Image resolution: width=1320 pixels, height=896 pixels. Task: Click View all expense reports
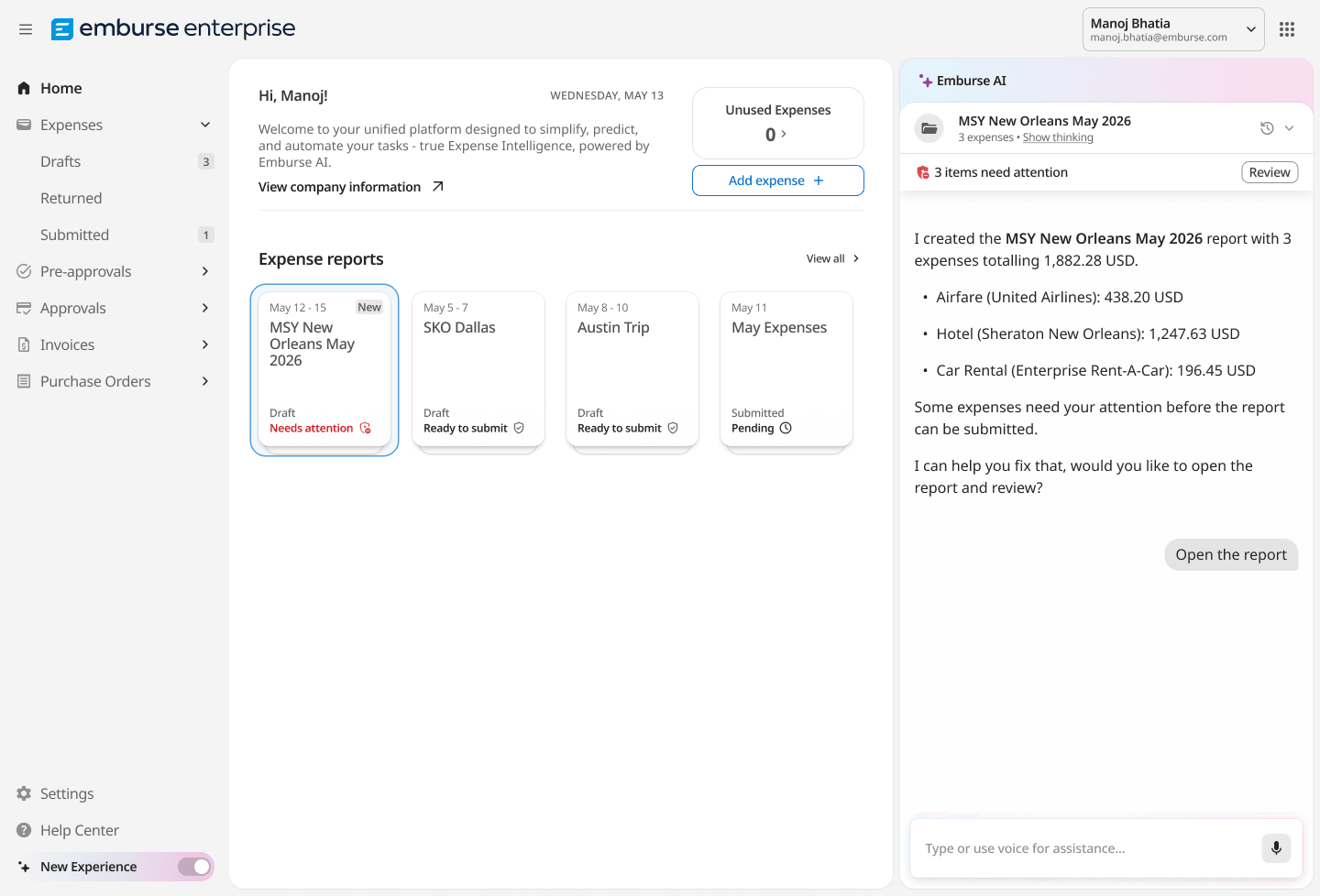point(832,258)
